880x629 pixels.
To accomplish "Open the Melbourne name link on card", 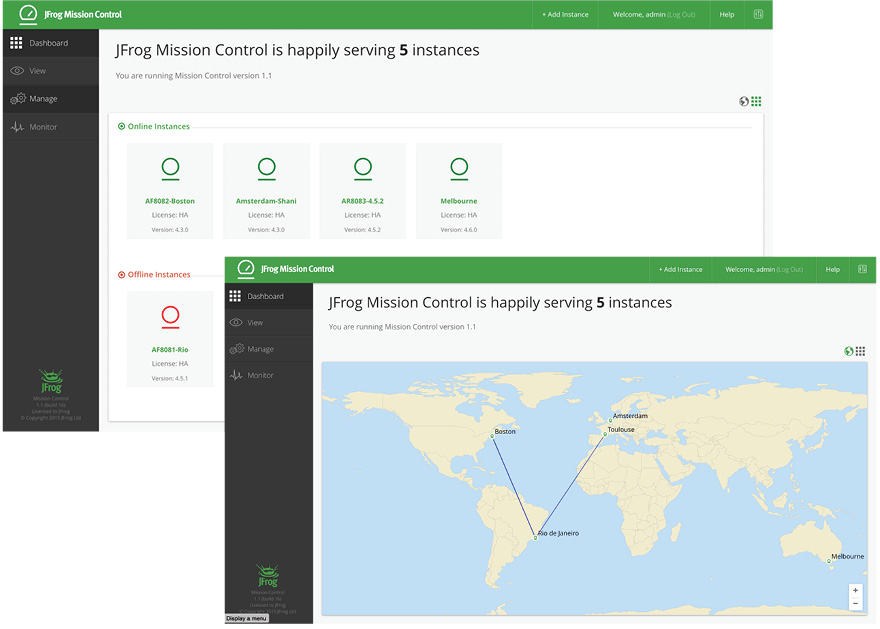I will coord(459,201).
